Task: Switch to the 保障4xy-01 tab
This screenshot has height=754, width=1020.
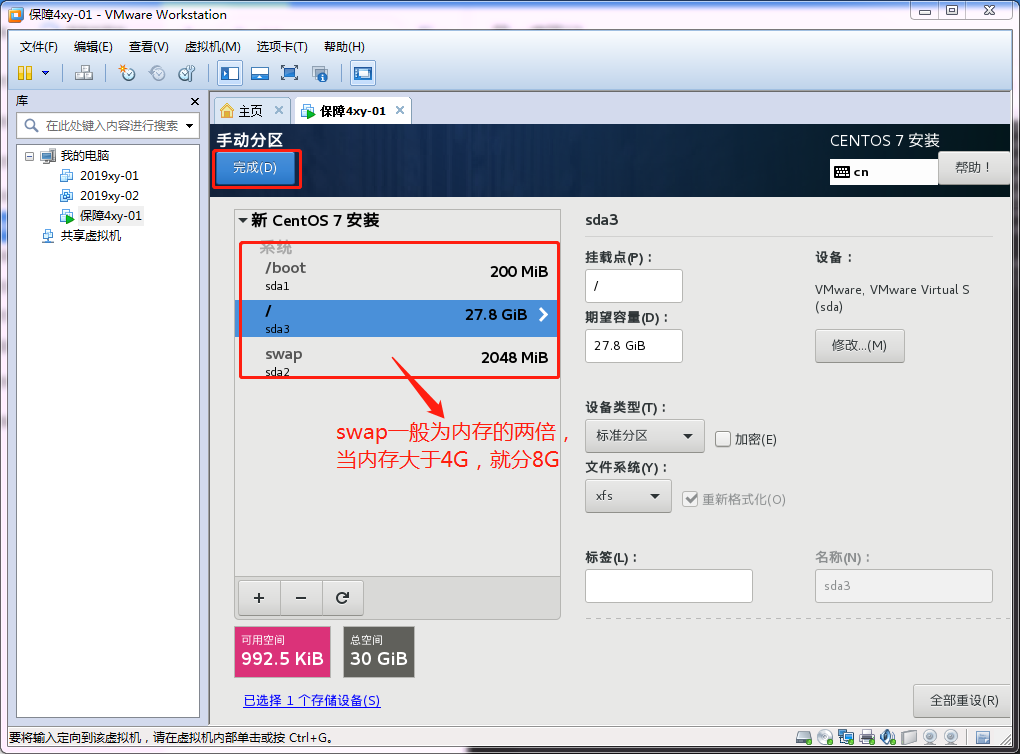Action: click(x=352, y=111)
